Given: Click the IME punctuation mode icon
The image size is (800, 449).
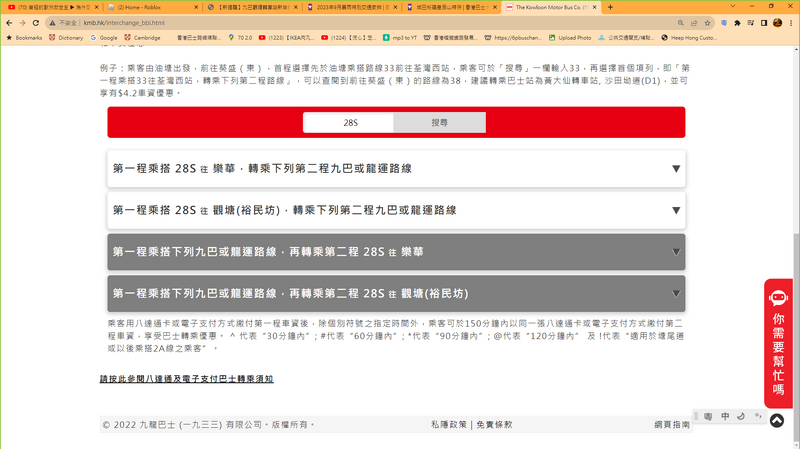Looking at the screenshot, I should (758, 416).
